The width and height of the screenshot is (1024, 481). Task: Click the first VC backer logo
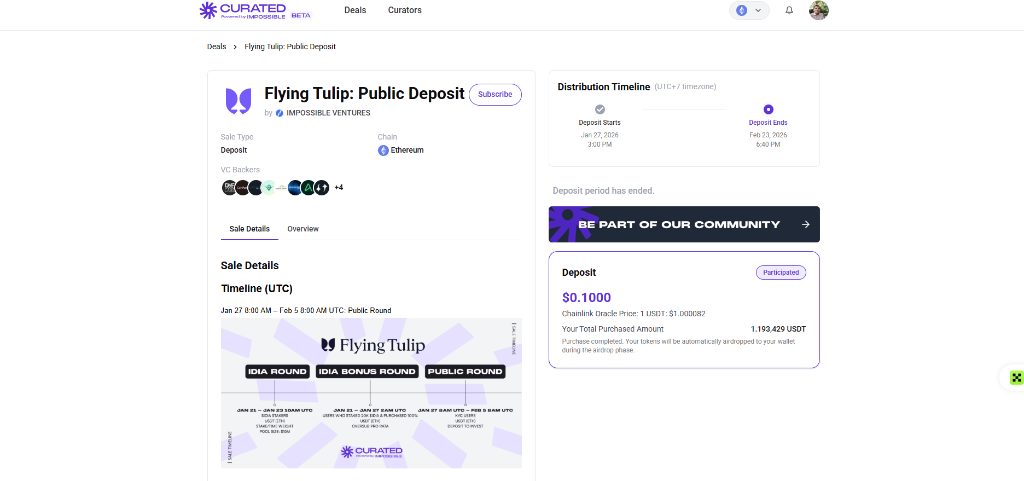click(x=229, y=187)
